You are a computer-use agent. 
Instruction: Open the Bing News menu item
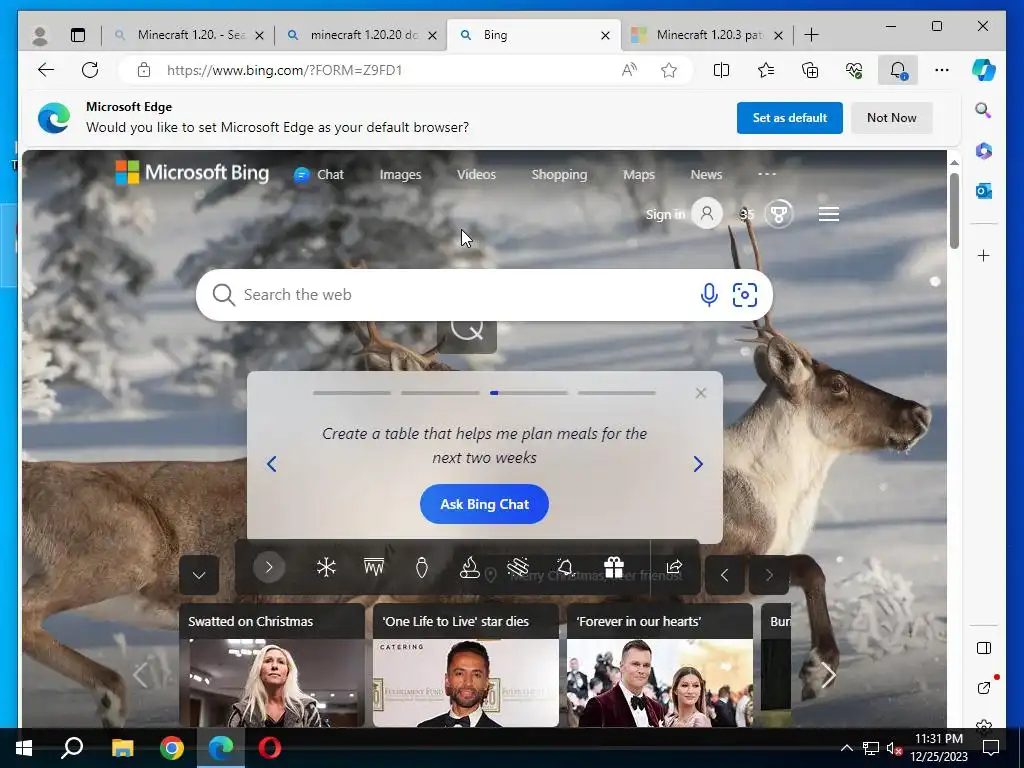pos(706,174)
